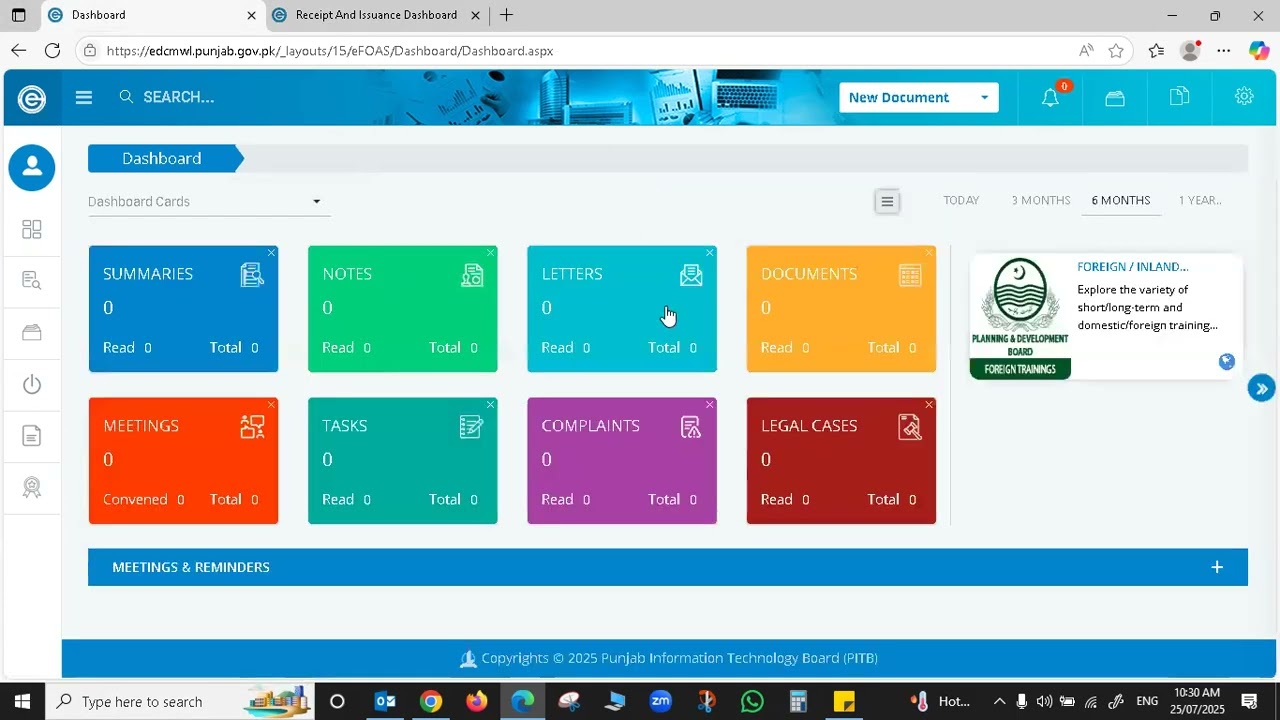This screenshot has height=720, width=1280.
Task: Open the hamburger navigation menu
Action: [x=84, y=97]
